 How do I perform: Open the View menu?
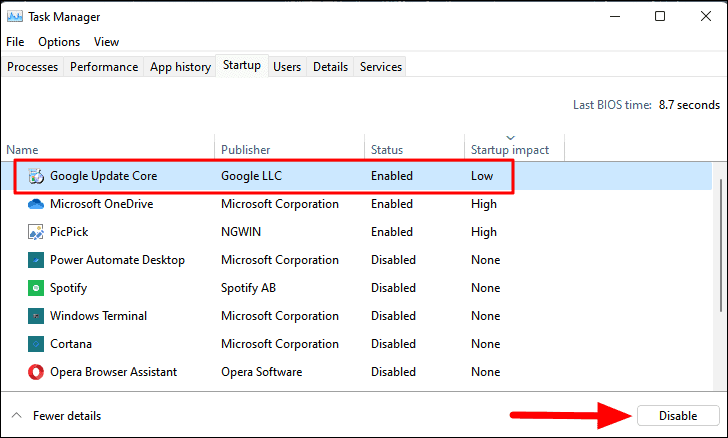tap(106, 42)
